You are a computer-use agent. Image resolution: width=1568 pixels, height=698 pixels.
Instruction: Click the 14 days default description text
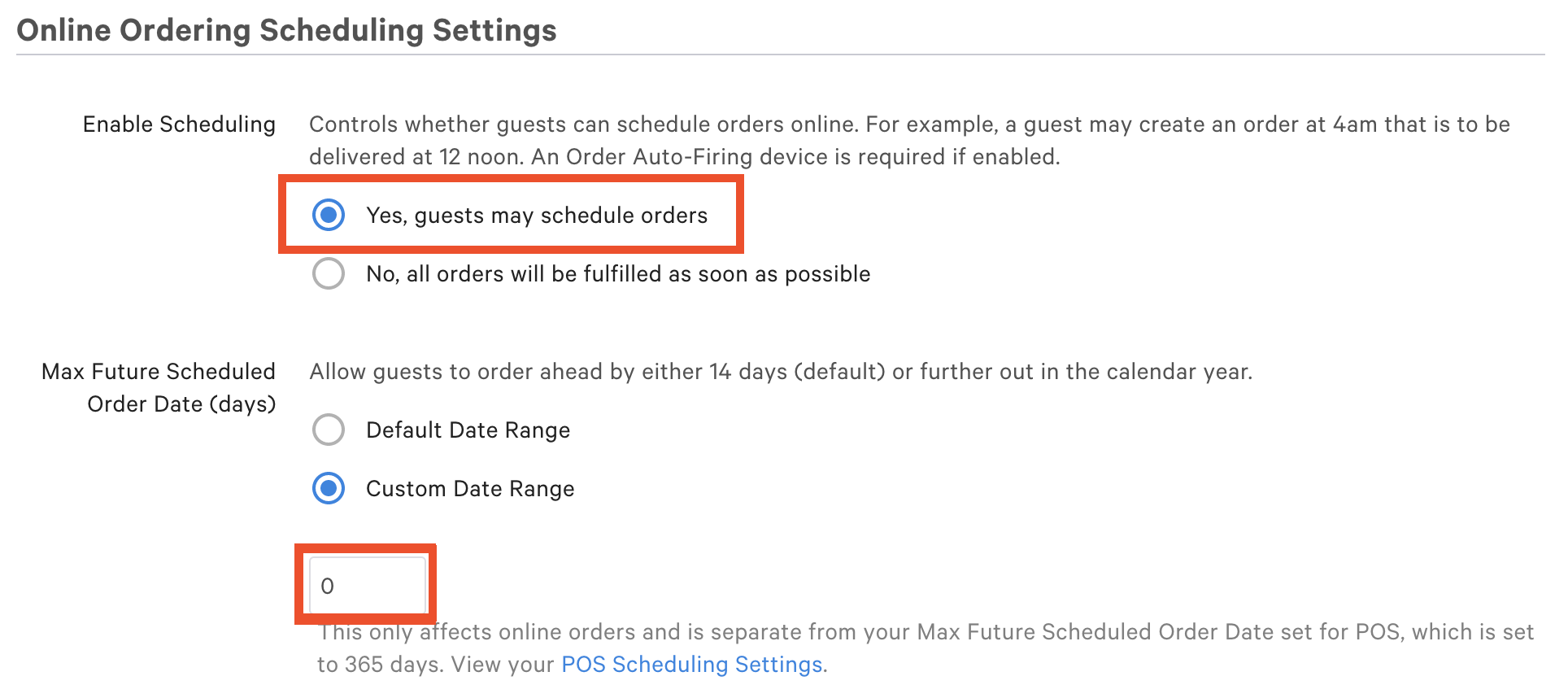781,371
